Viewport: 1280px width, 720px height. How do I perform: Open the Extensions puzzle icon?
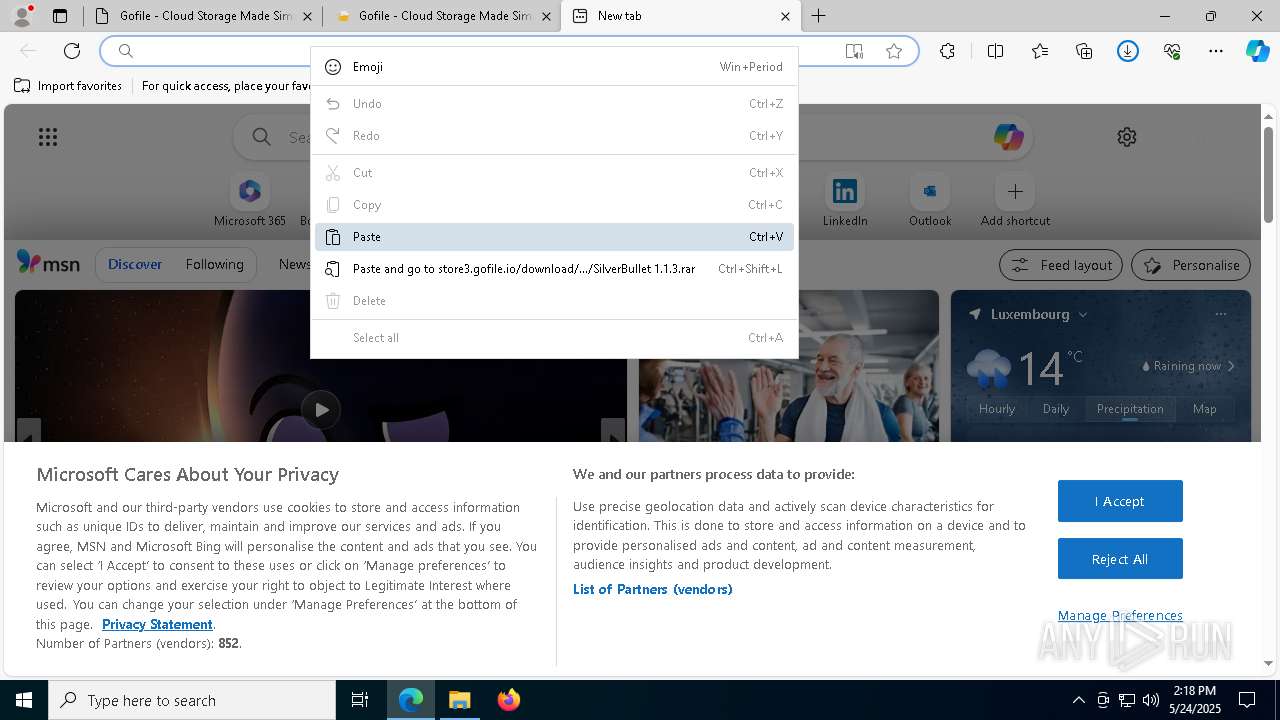(947, 51)
